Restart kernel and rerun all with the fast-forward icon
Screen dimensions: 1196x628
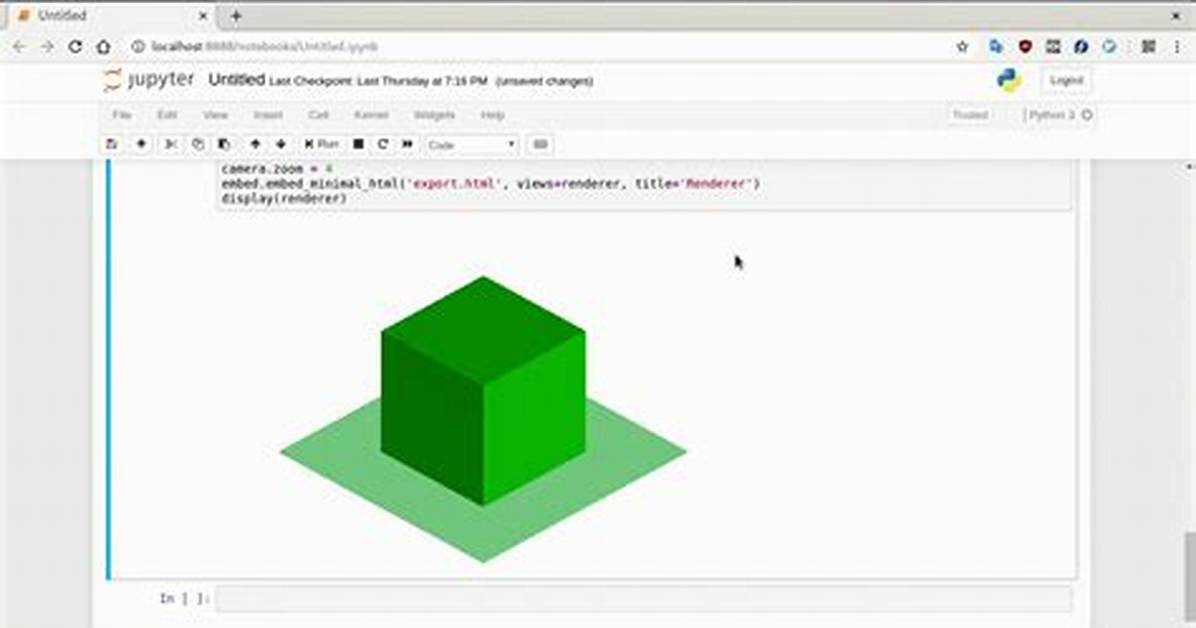pos(407,144)
